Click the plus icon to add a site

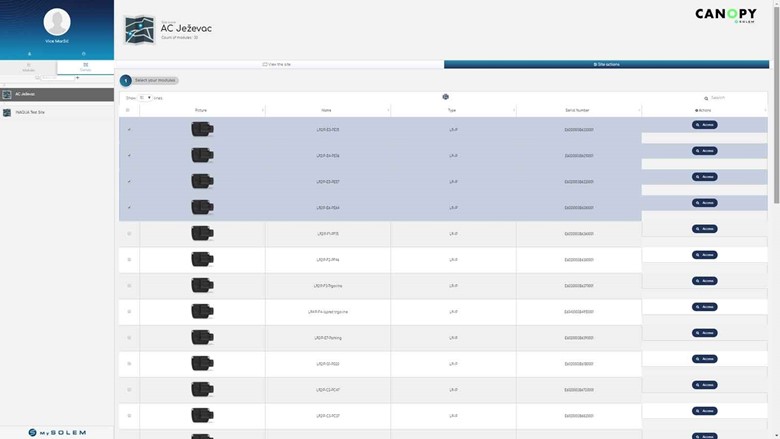pos(78,77)
